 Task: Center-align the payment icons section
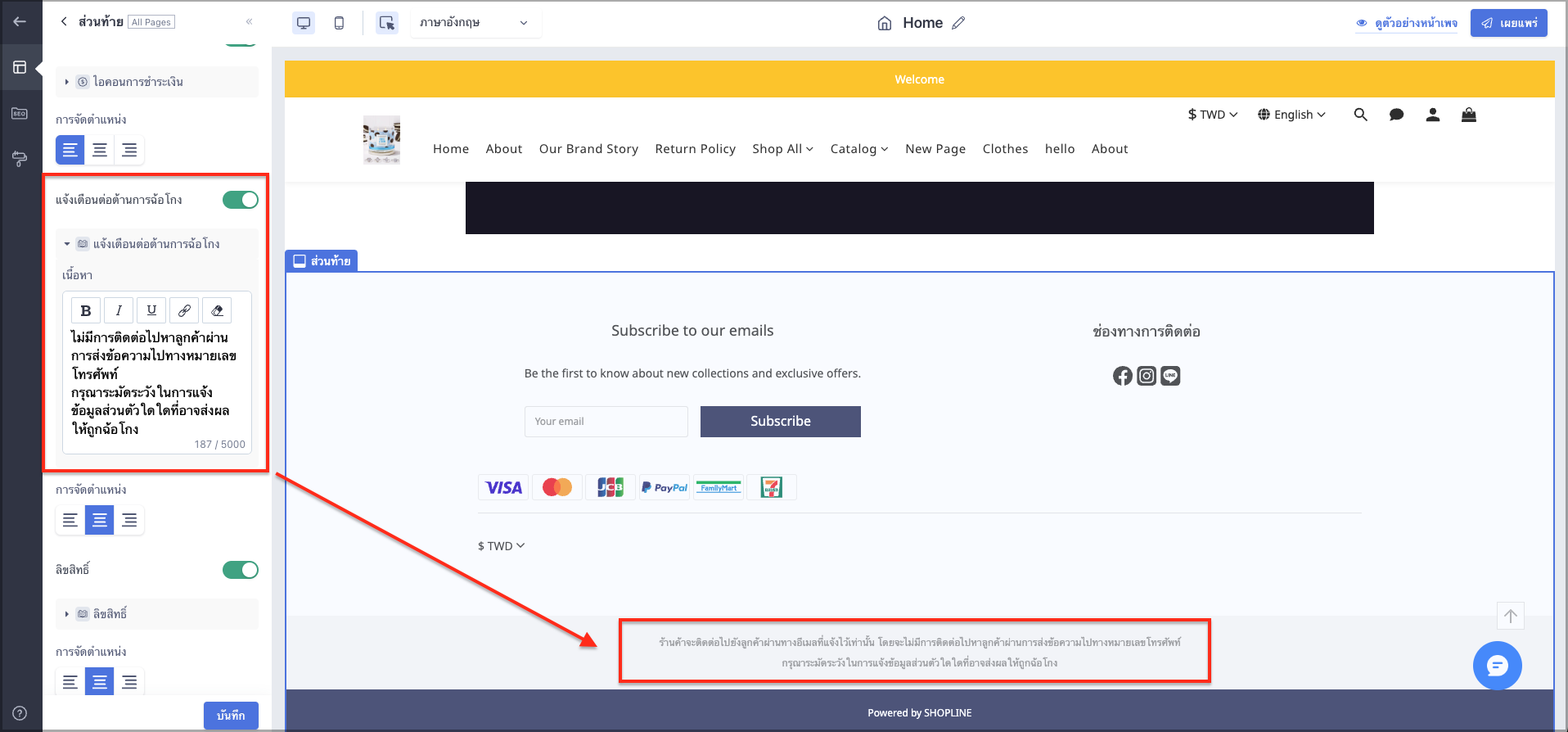pos(100,150)
